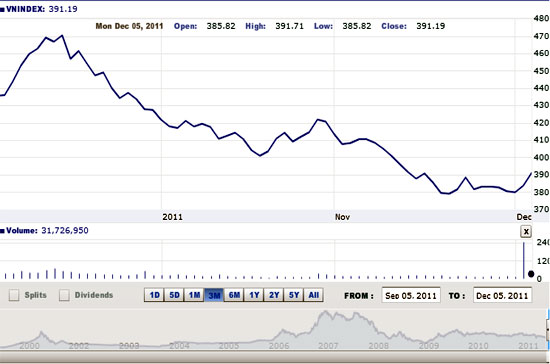This screenshot has width=550, height=364.
Task: Close the Volume panel with the X button
Action: coord(526,231)
